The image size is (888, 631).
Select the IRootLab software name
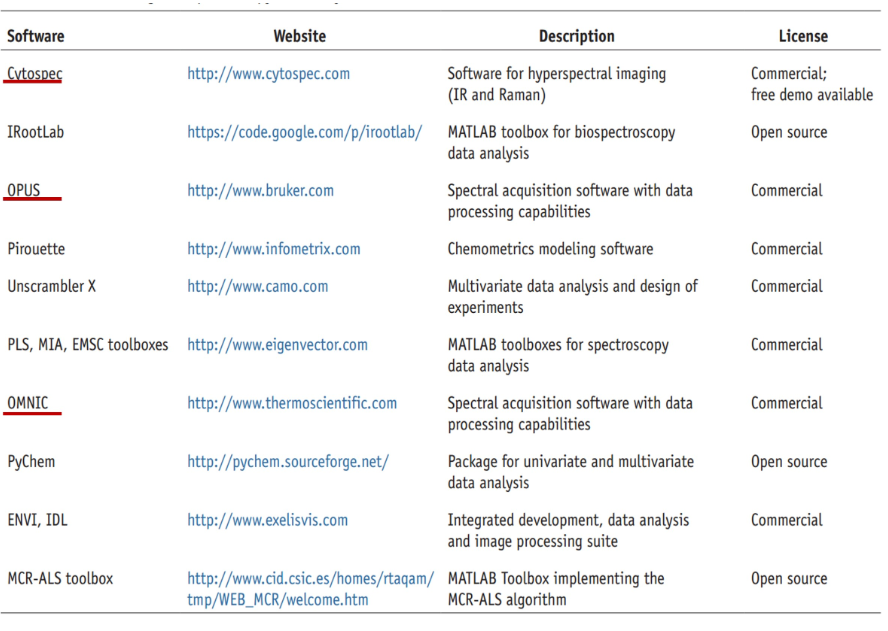tap(36, 132)
